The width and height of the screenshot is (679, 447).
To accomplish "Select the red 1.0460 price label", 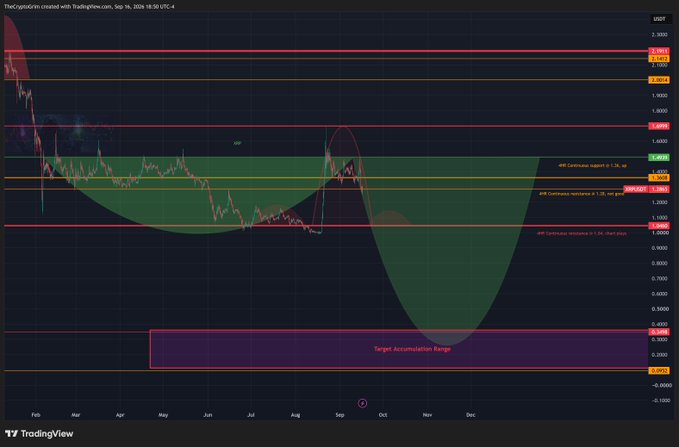I will 659,226.
